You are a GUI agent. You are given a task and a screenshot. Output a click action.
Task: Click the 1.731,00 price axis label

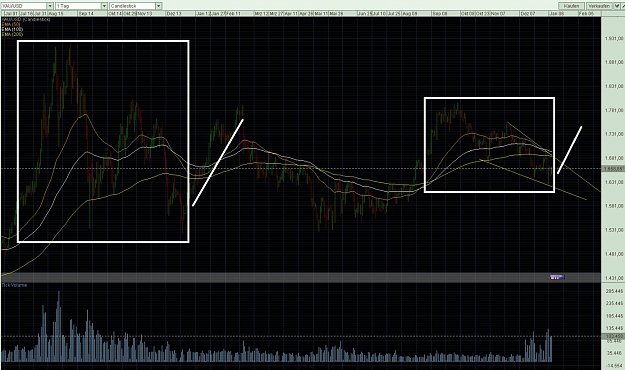pos(614,134)
